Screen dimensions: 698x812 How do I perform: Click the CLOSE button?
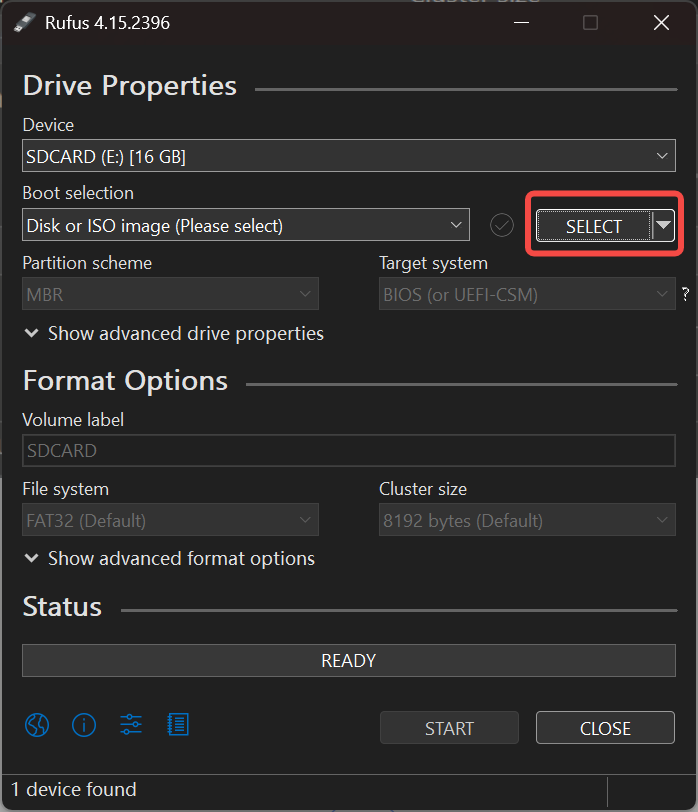[605, 728]
